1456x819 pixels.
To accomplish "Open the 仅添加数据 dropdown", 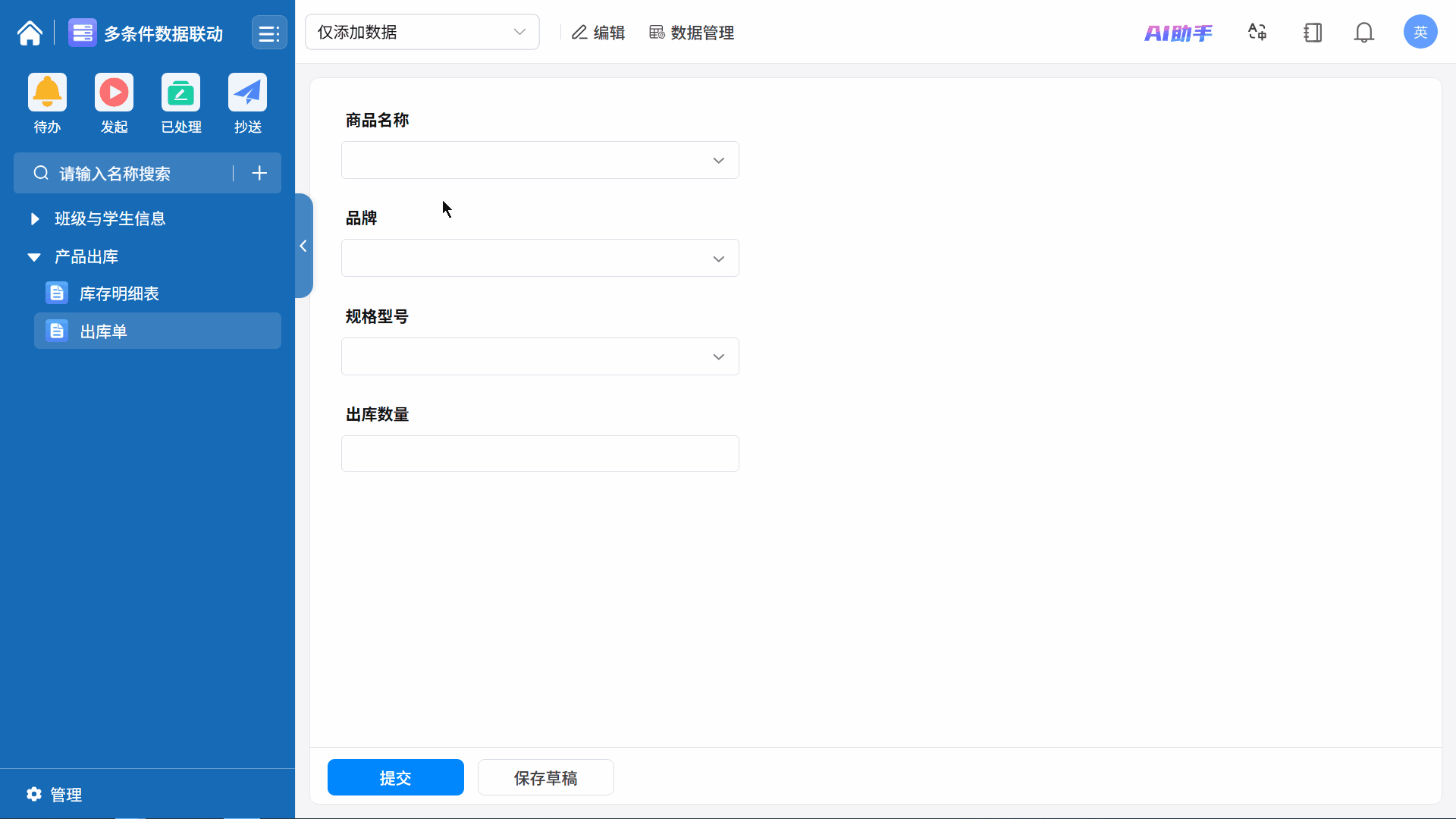I will point(422,32).
